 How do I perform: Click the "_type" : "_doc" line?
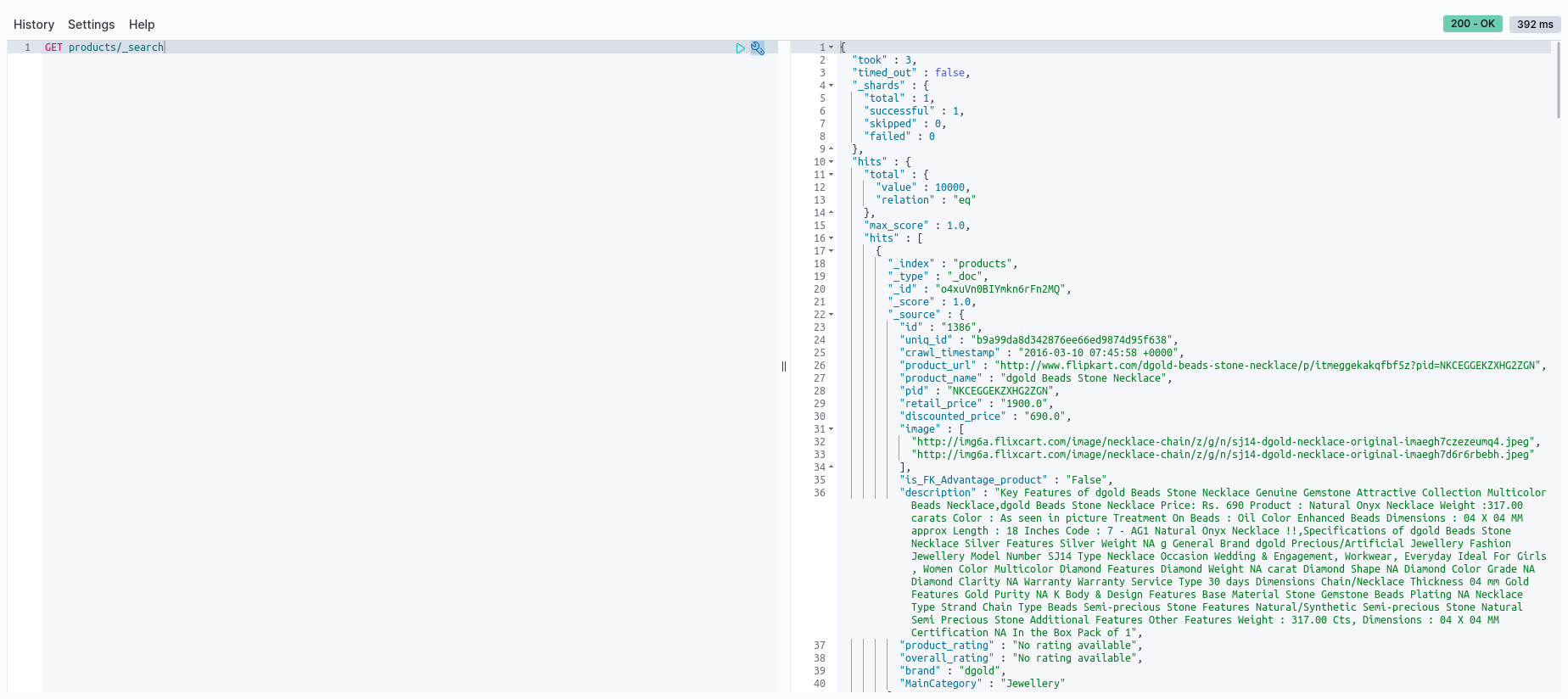pyautogui.click(x=938, y=277)
